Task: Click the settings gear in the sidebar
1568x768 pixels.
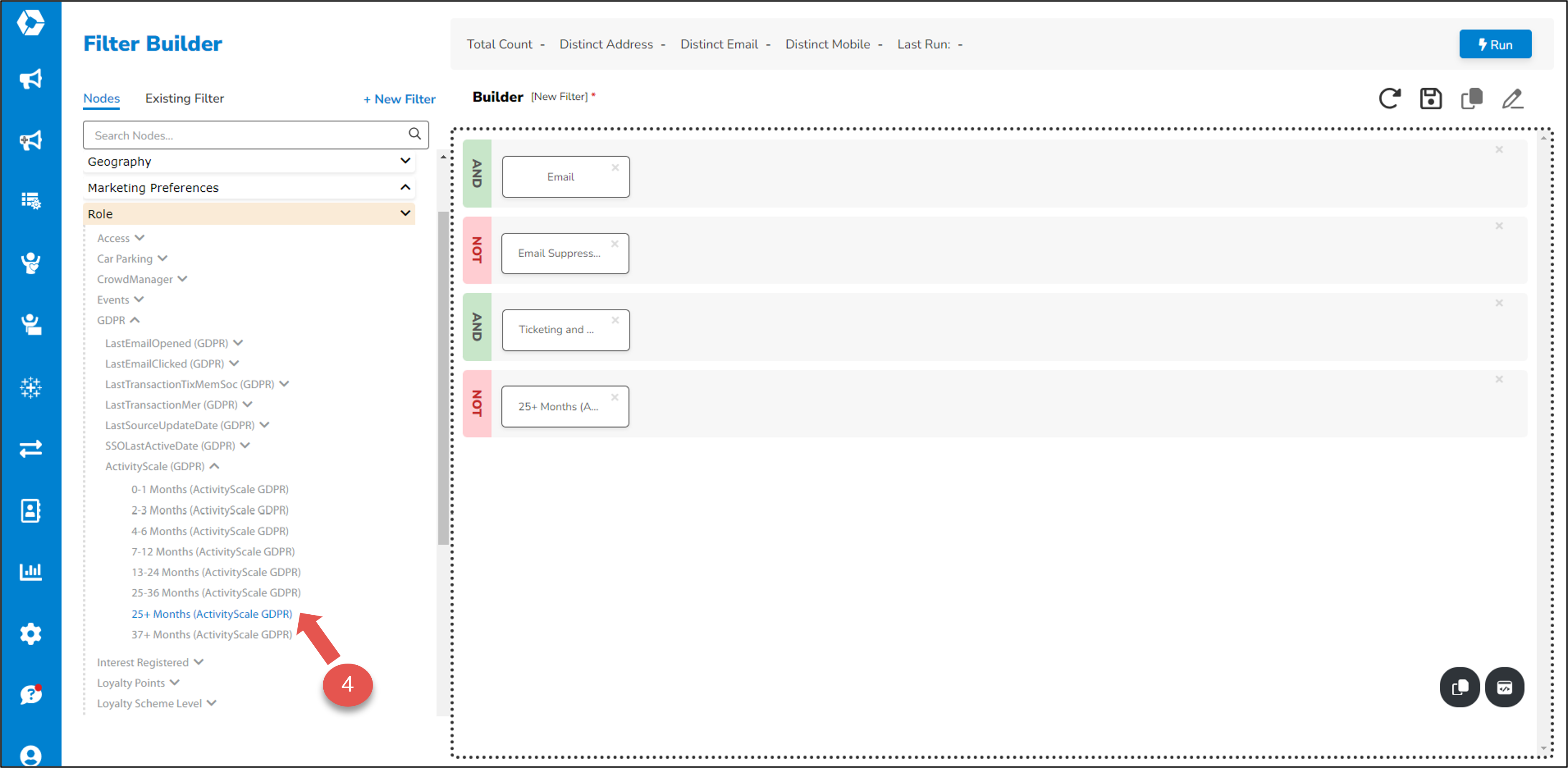Action: pos(30,633)
